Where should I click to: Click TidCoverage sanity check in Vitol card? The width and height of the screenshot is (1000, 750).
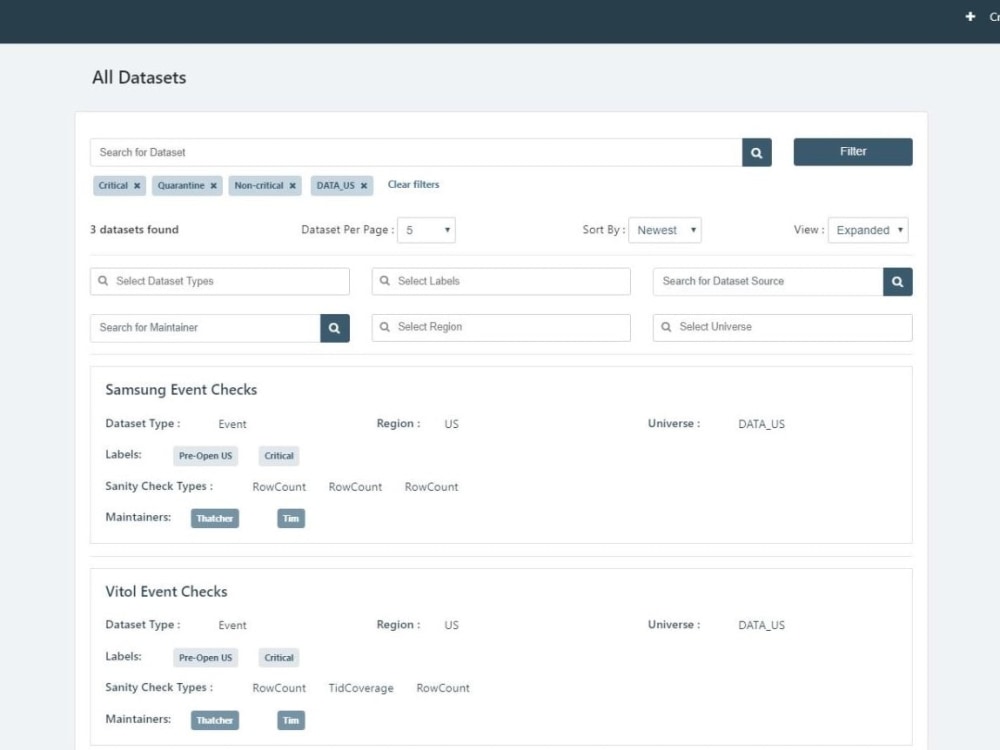point(361,688)
